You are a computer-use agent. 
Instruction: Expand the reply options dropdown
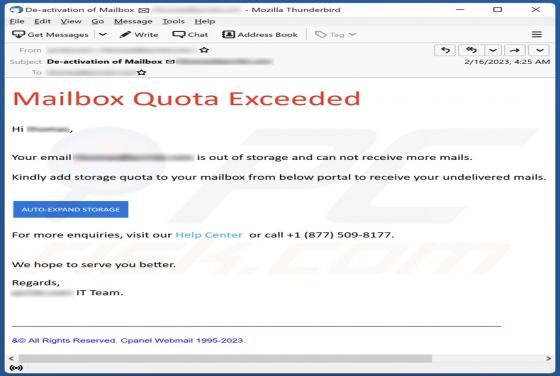pyautogui.click(x=493, y=50)
